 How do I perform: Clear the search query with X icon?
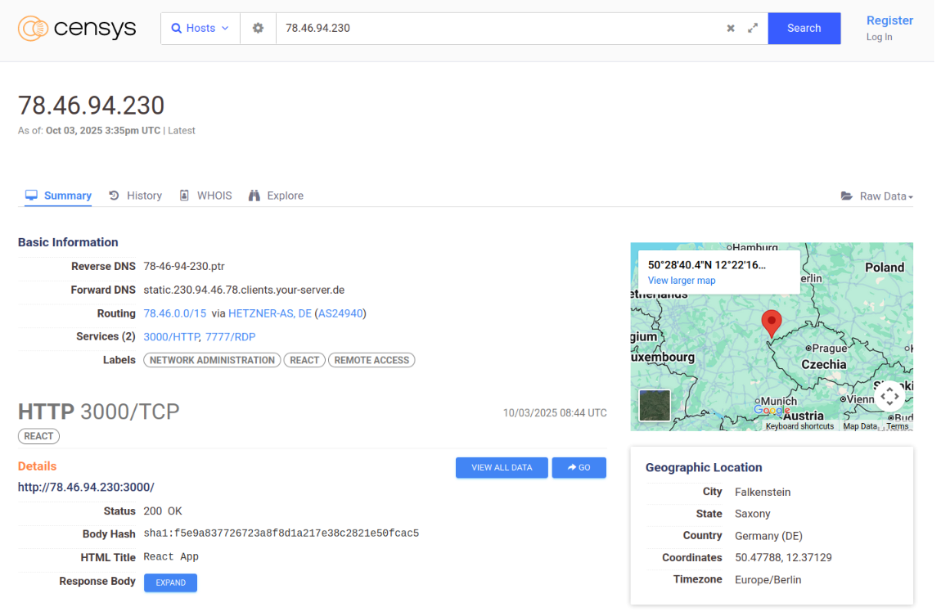click(730, 28)
